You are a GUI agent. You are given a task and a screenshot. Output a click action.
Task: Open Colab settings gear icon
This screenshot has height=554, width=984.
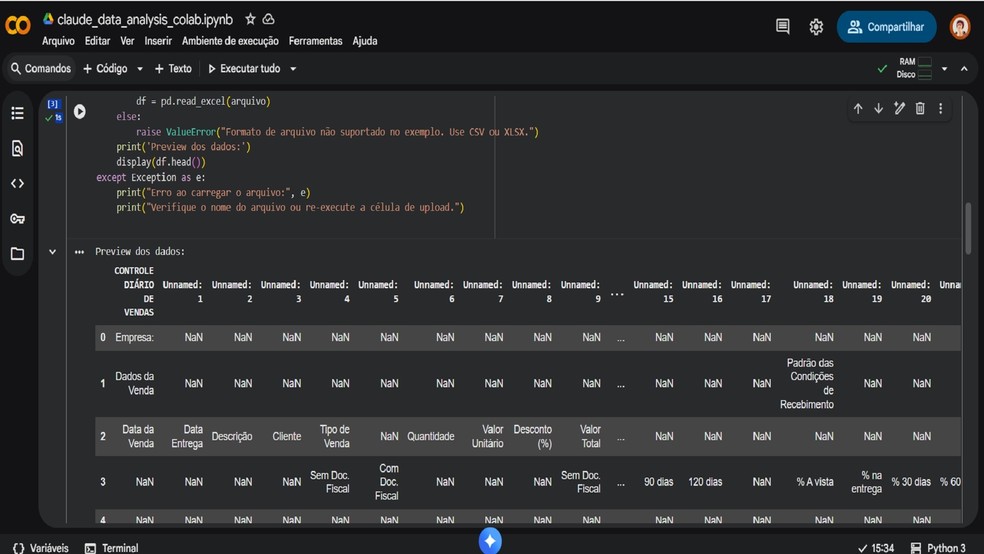[816, 27]
